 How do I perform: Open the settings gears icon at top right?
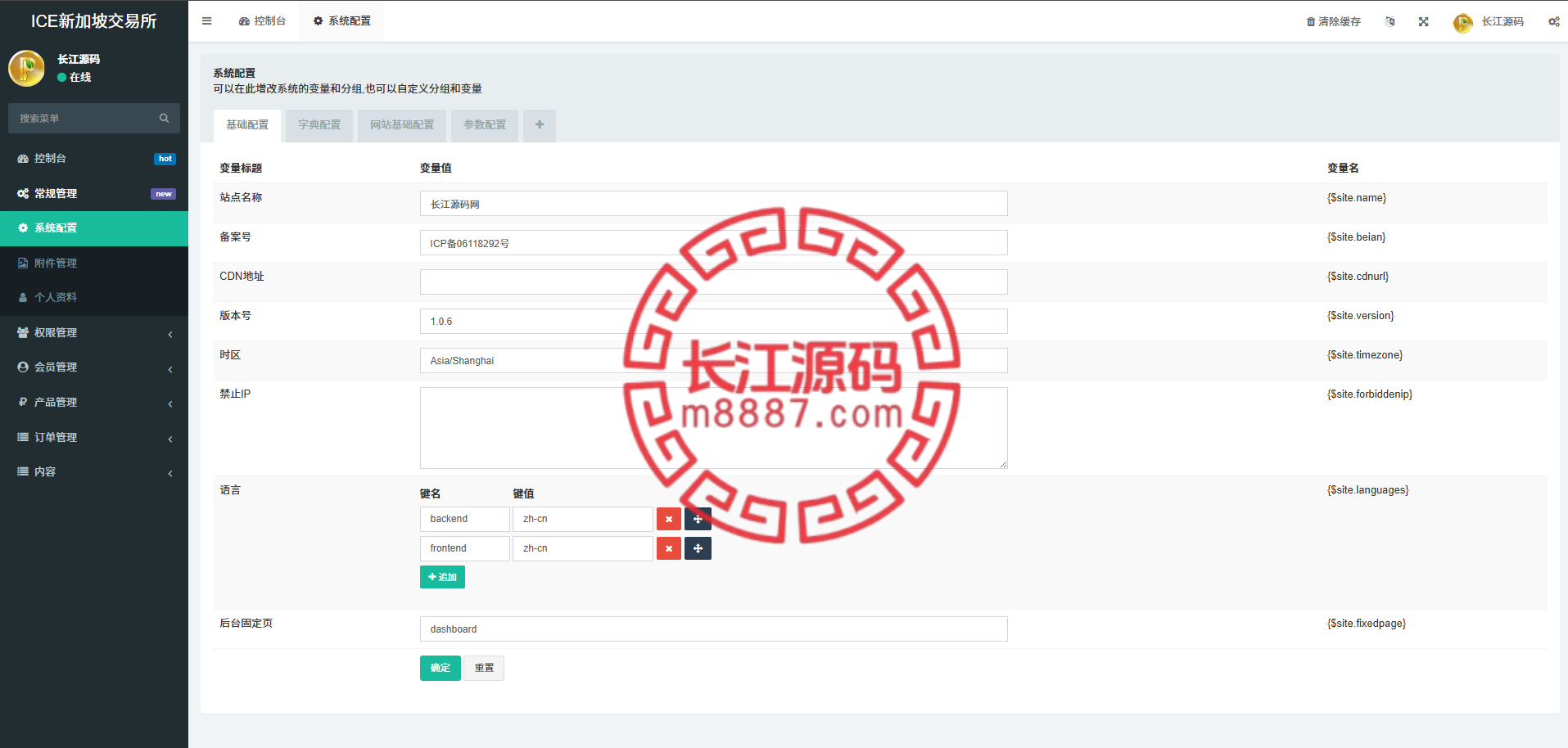click(1553, 22)
